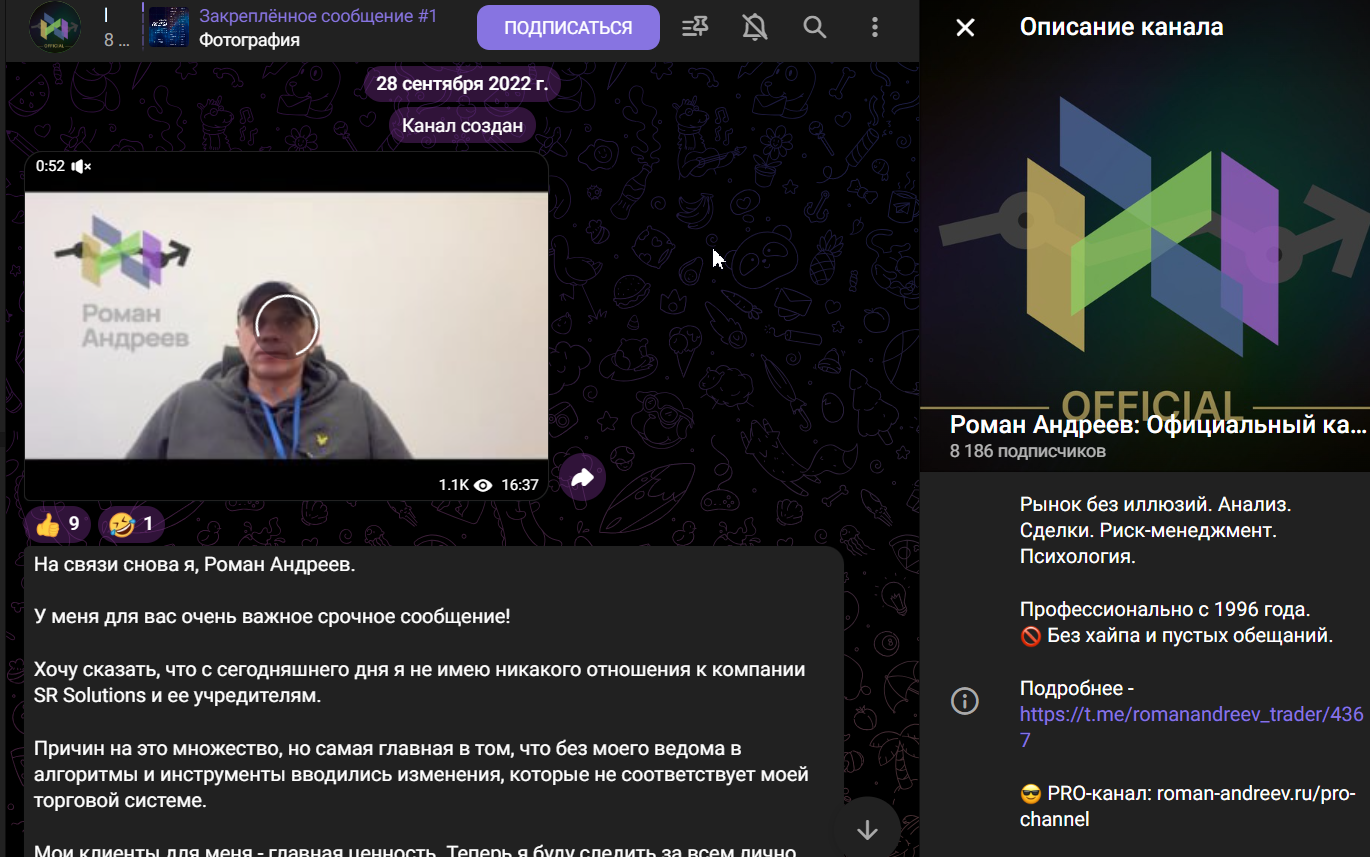Jump to Закреплённое сообщение #1
1370x857 pixels.
(x=318, y=16)
